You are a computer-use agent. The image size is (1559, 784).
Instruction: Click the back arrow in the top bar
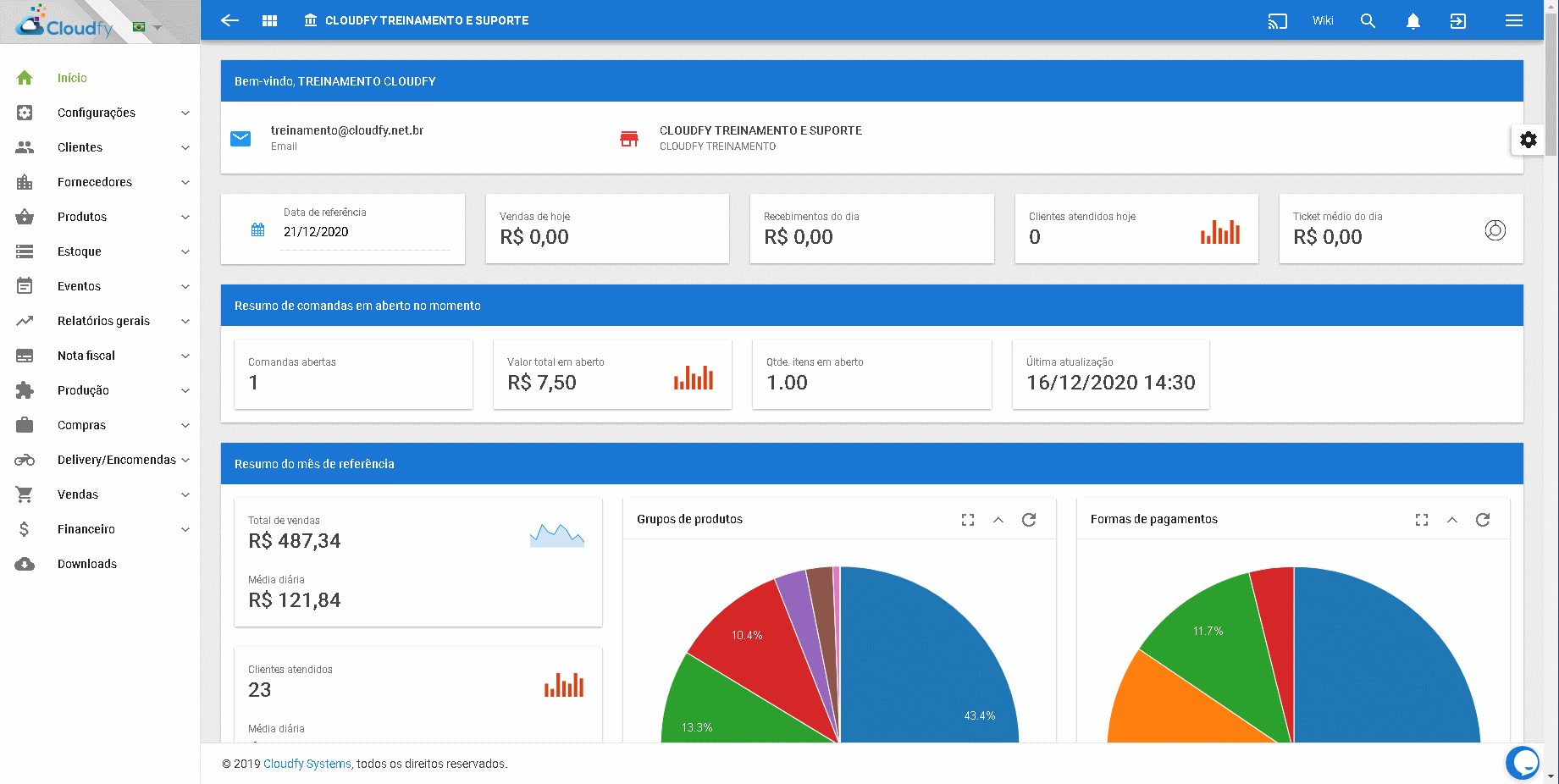229,20
